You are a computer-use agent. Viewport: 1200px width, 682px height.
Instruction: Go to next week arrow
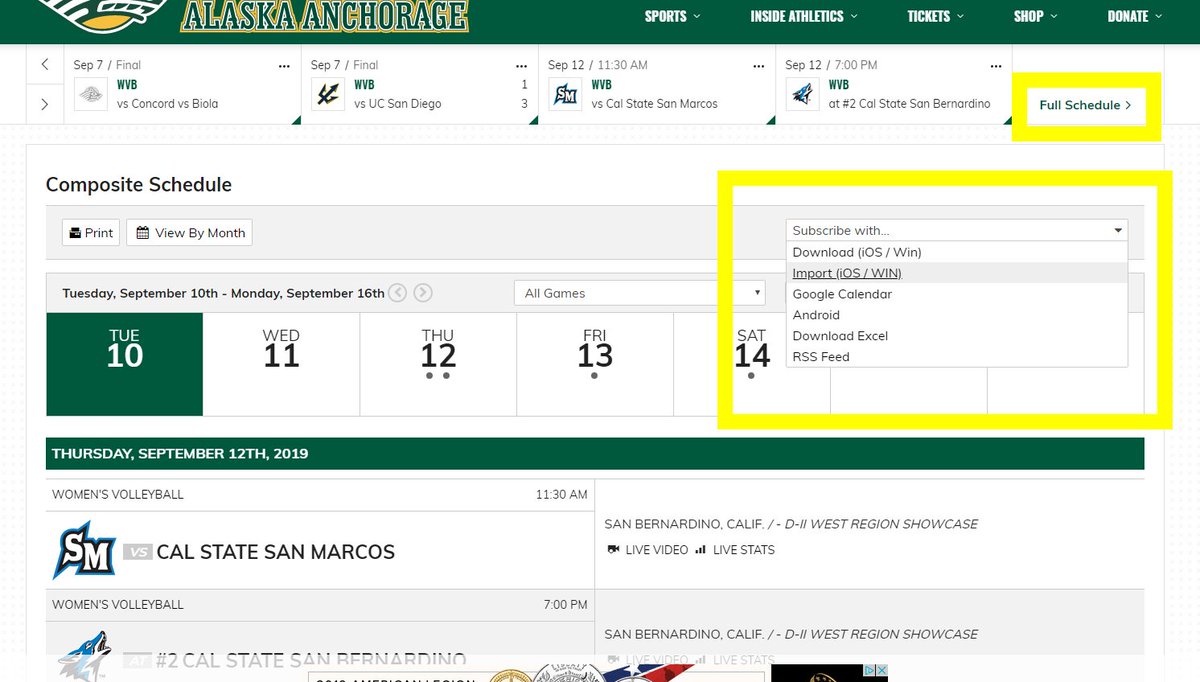(423, 293)
